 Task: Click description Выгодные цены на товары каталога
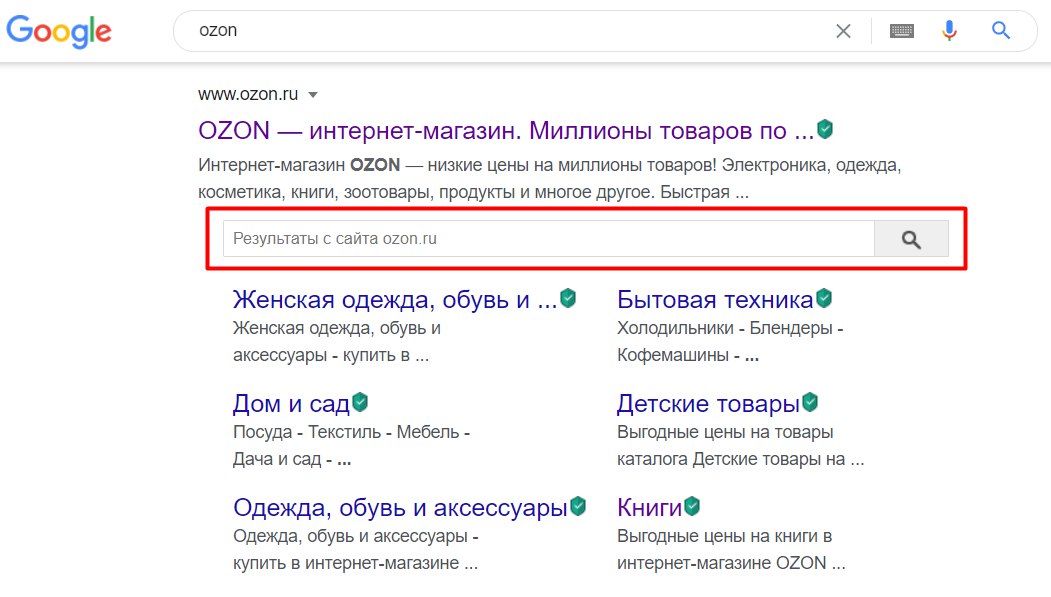[741, 446]
